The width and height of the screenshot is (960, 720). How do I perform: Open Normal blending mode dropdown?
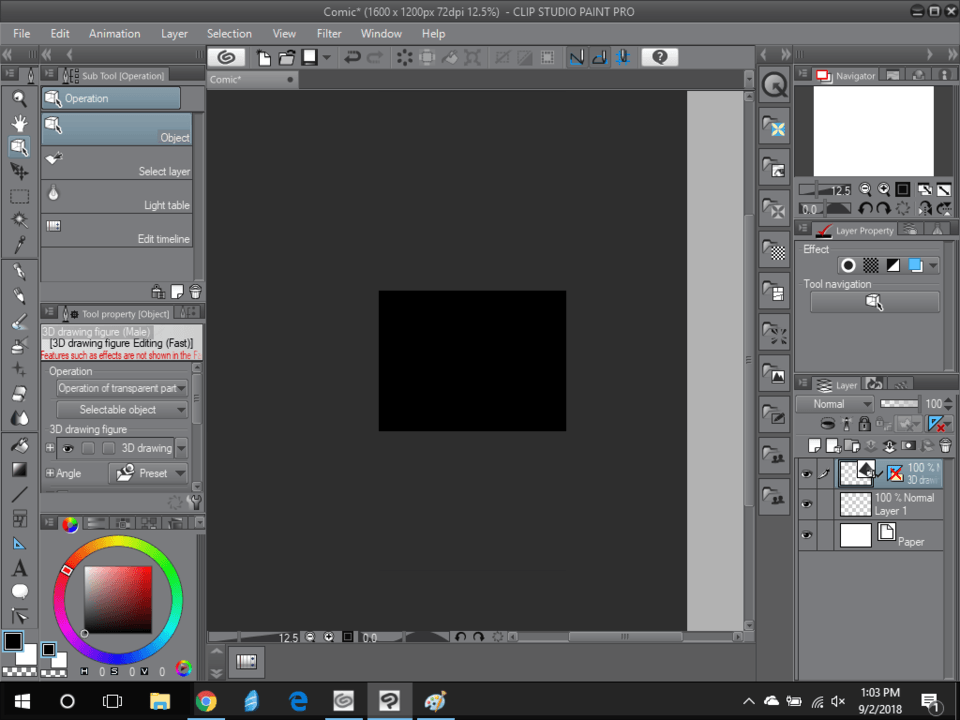[x=834, y=404]
